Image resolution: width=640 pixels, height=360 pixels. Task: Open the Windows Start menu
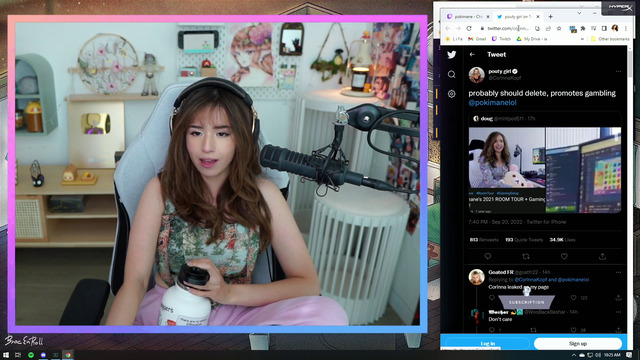point(6,355)
